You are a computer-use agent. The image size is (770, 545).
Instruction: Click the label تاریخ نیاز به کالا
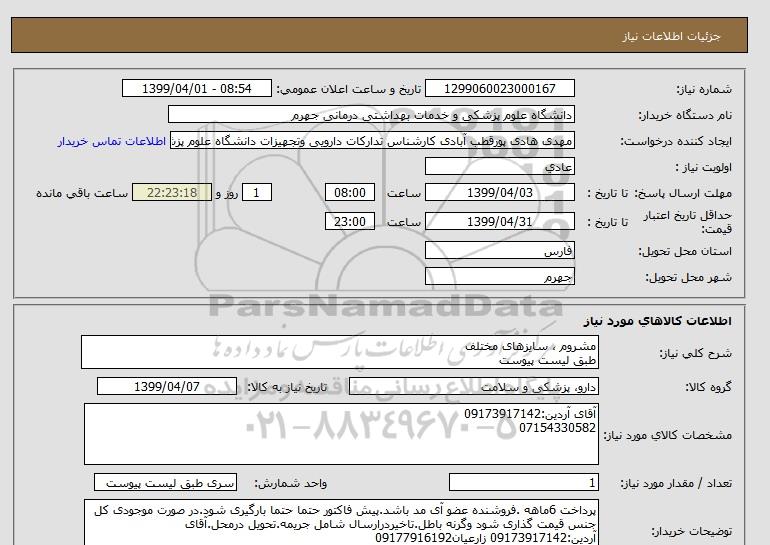coord(287,387)
